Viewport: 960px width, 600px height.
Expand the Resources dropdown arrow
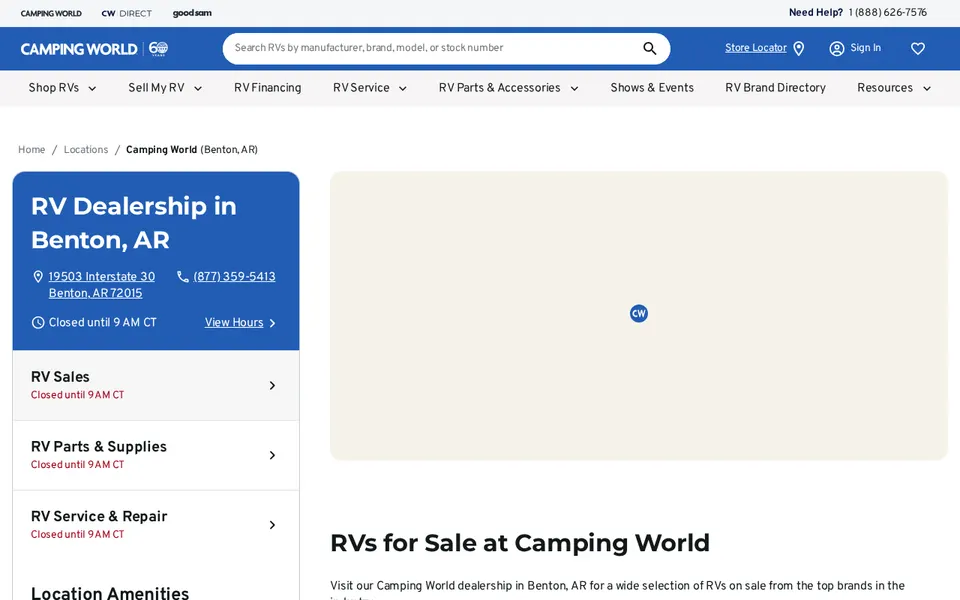927,89
